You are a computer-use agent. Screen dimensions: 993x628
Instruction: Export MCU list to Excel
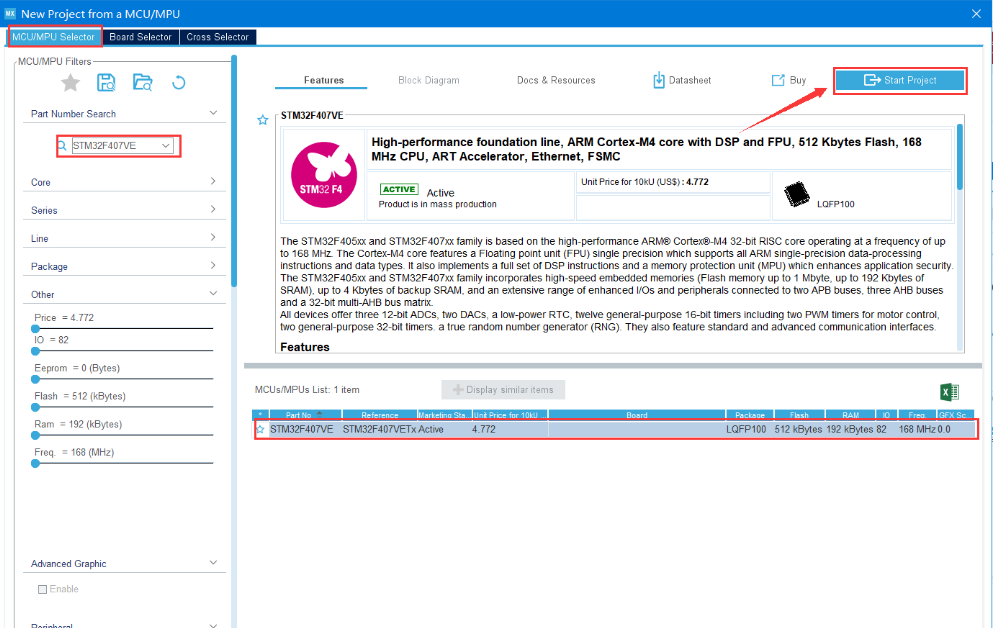tap(949, 392)
